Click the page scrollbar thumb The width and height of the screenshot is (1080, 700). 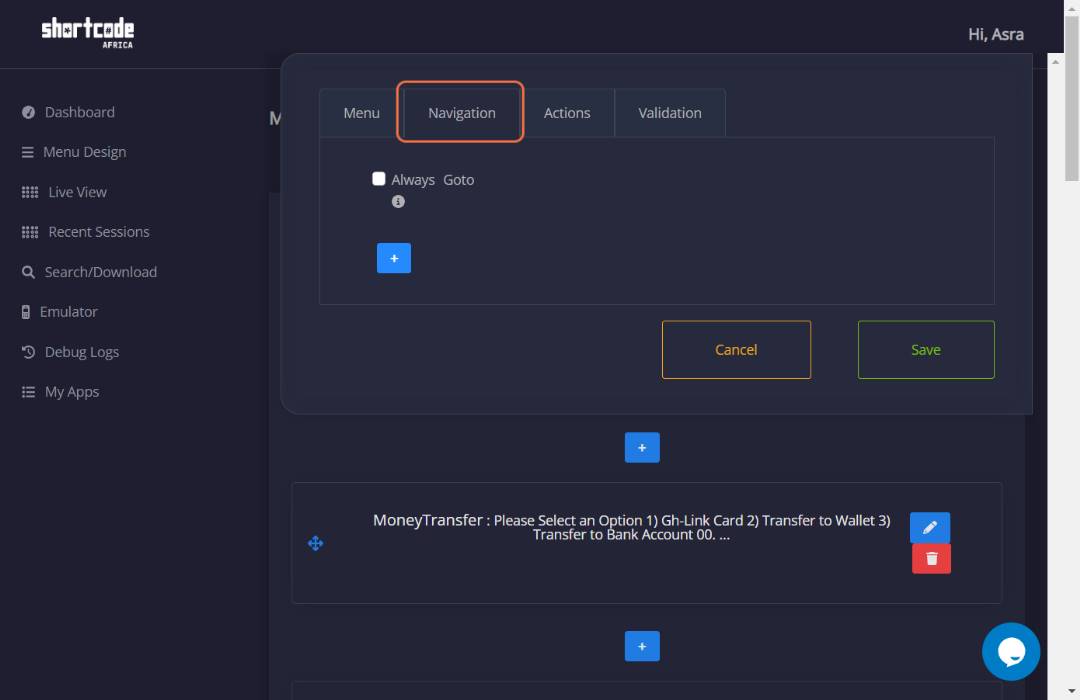[1072, 98]
